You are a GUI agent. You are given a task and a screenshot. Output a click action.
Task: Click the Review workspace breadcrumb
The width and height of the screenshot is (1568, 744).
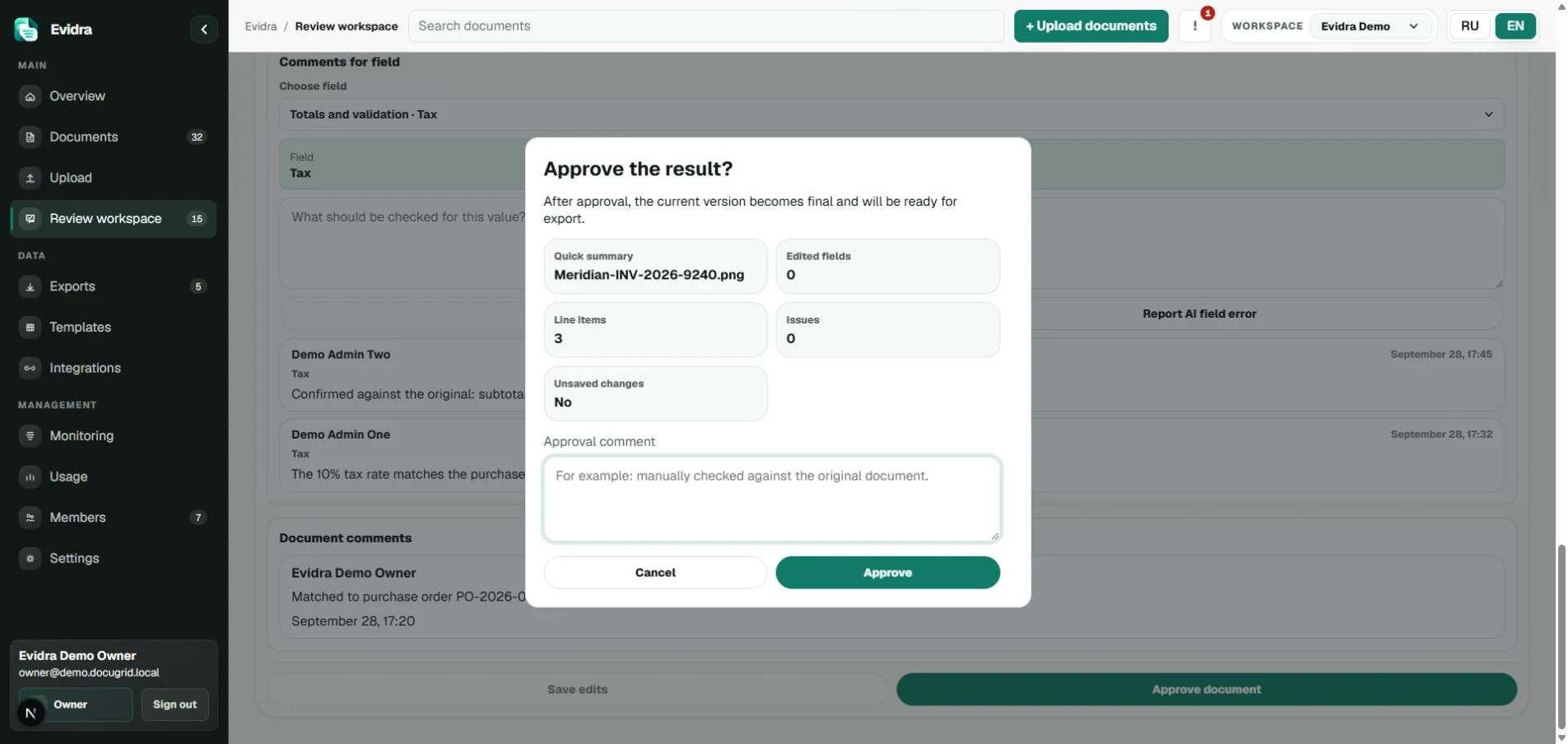(347, 26)
